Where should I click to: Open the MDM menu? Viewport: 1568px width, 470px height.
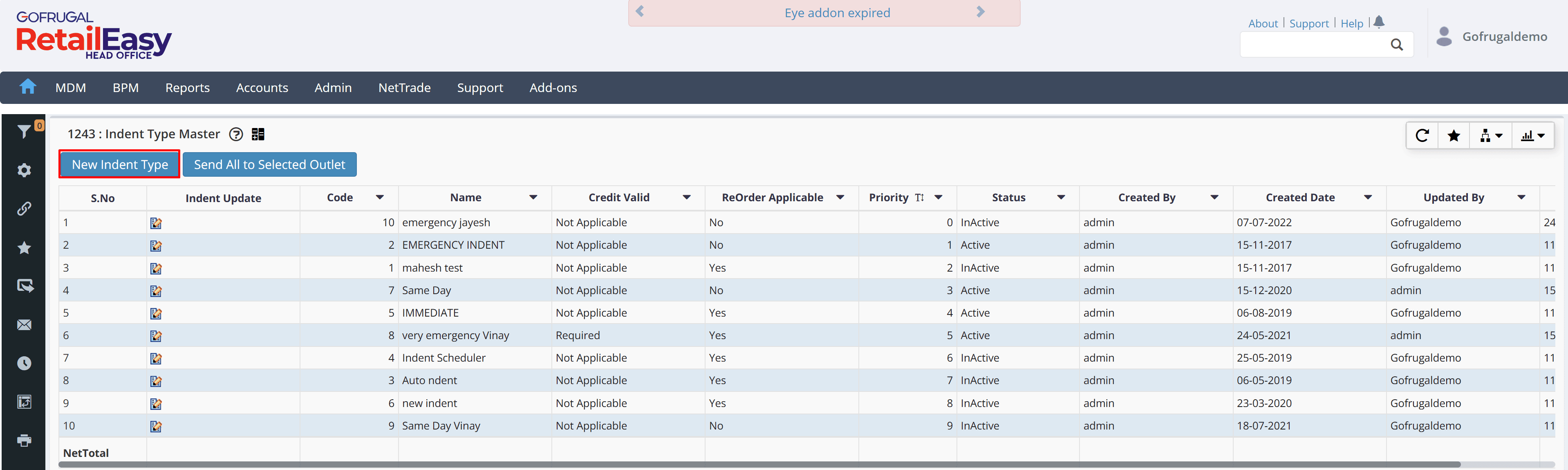pyautogui.click(x=71, y=88)
